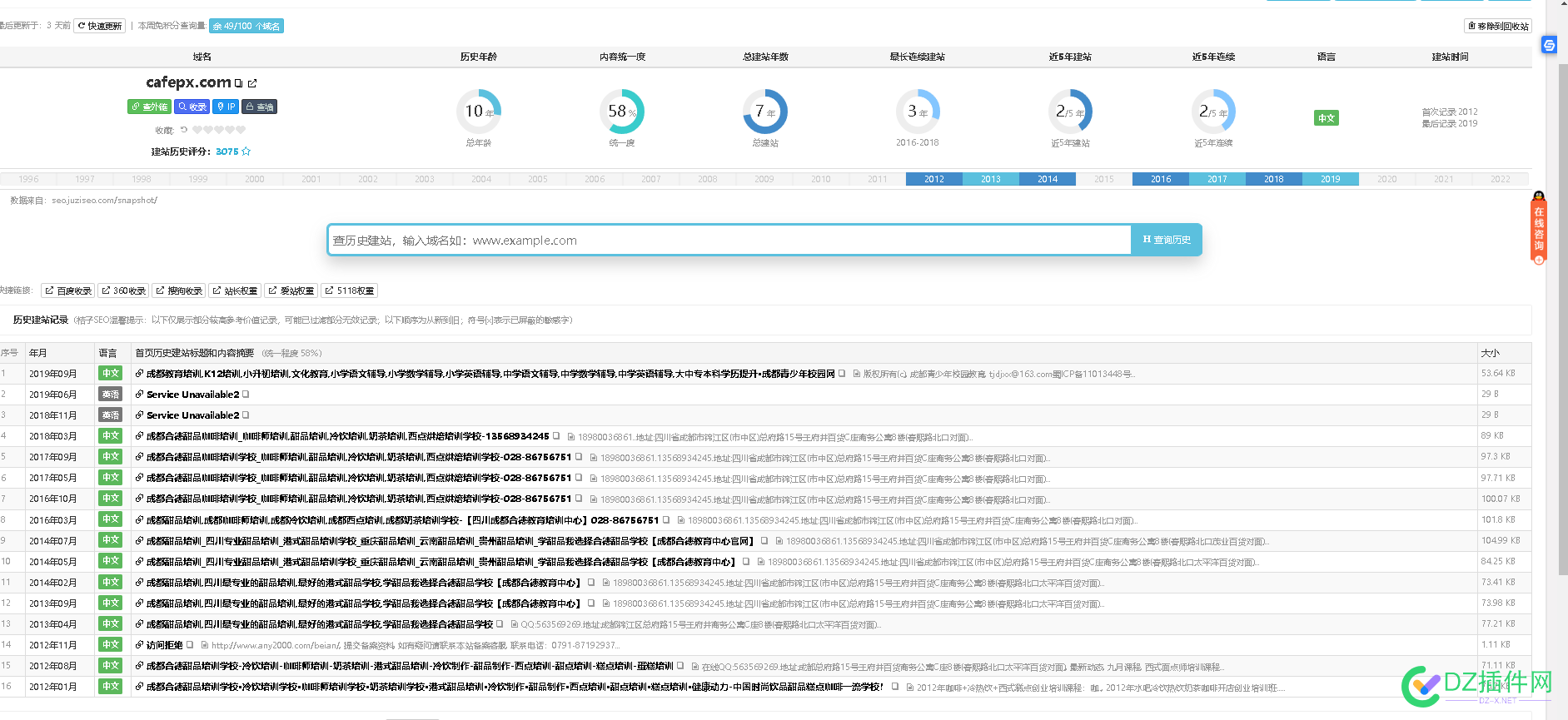Click the 访问拒绝 title text
Screen dimensions: 1568x720
(164, 645)
